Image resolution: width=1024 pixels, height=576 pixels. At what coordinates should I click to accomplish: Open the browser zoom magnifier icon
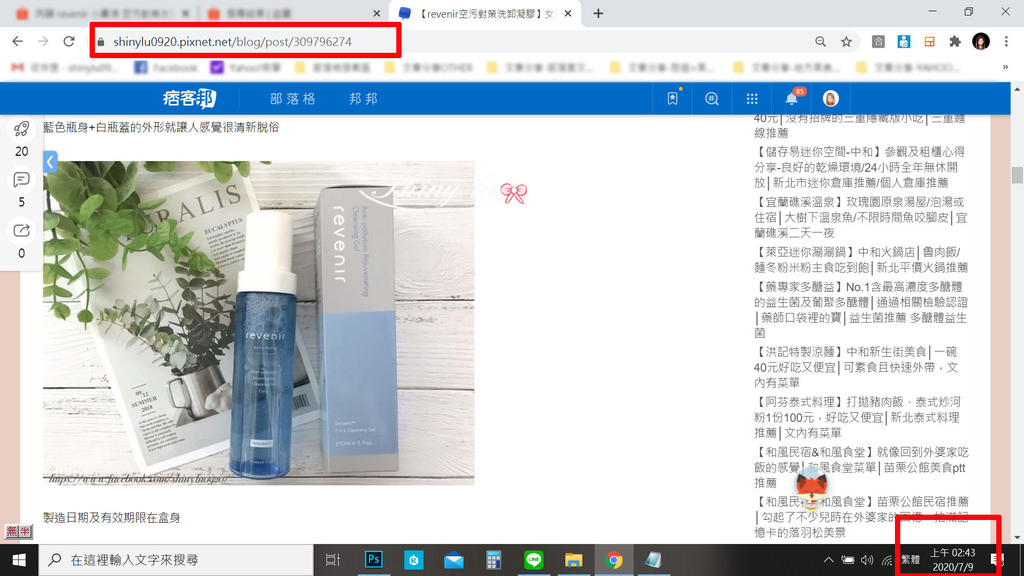tap(820, 41)
